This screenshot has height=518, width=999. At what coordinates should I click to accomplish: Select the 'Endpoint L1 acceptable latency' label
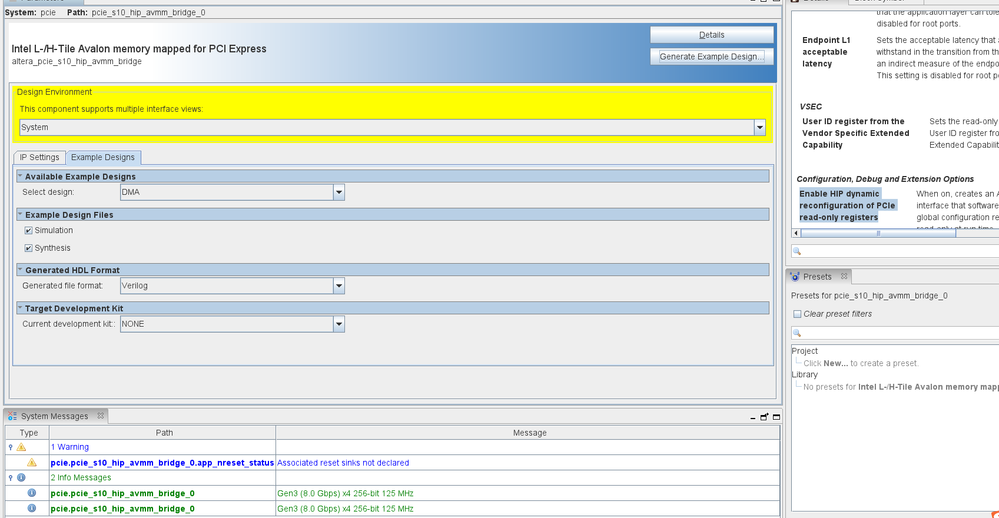[x=826, y=52]
